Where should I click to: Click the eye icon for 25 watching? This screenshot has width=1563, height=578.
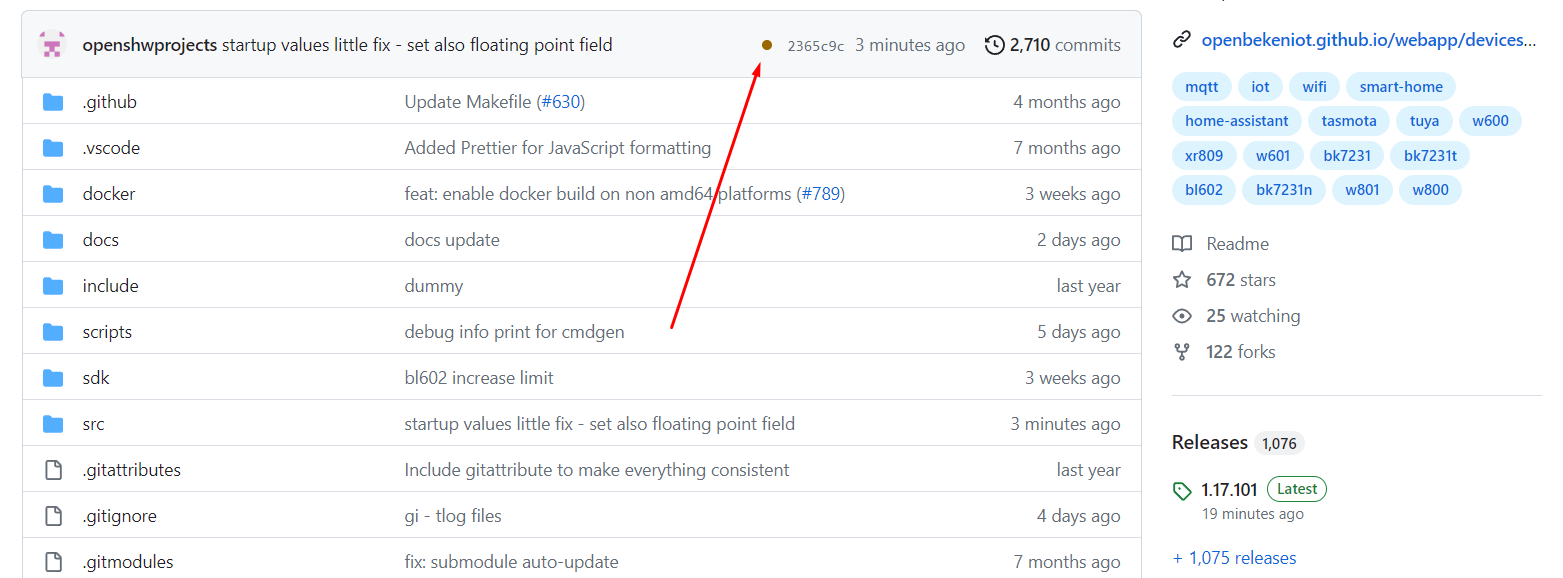pos(1182,316)
